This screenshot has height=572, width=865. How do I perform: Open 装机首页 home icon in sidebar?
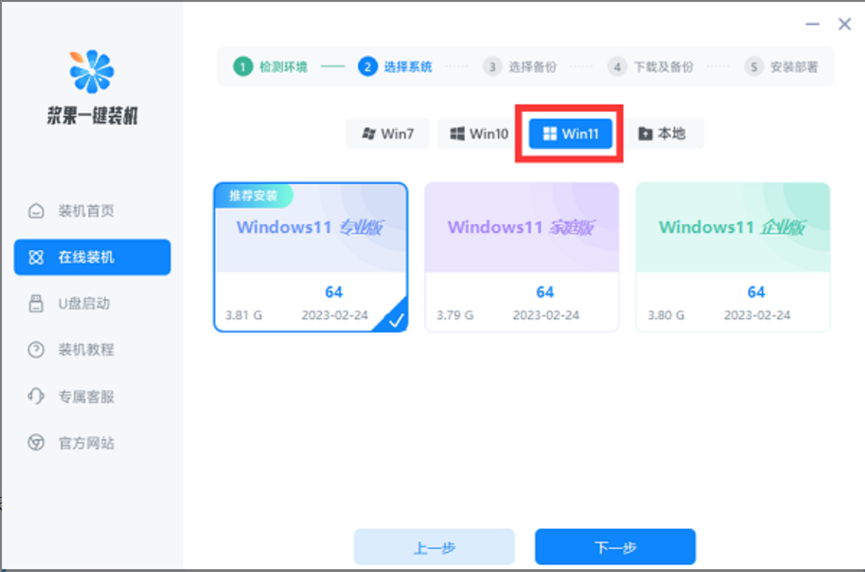36,211
